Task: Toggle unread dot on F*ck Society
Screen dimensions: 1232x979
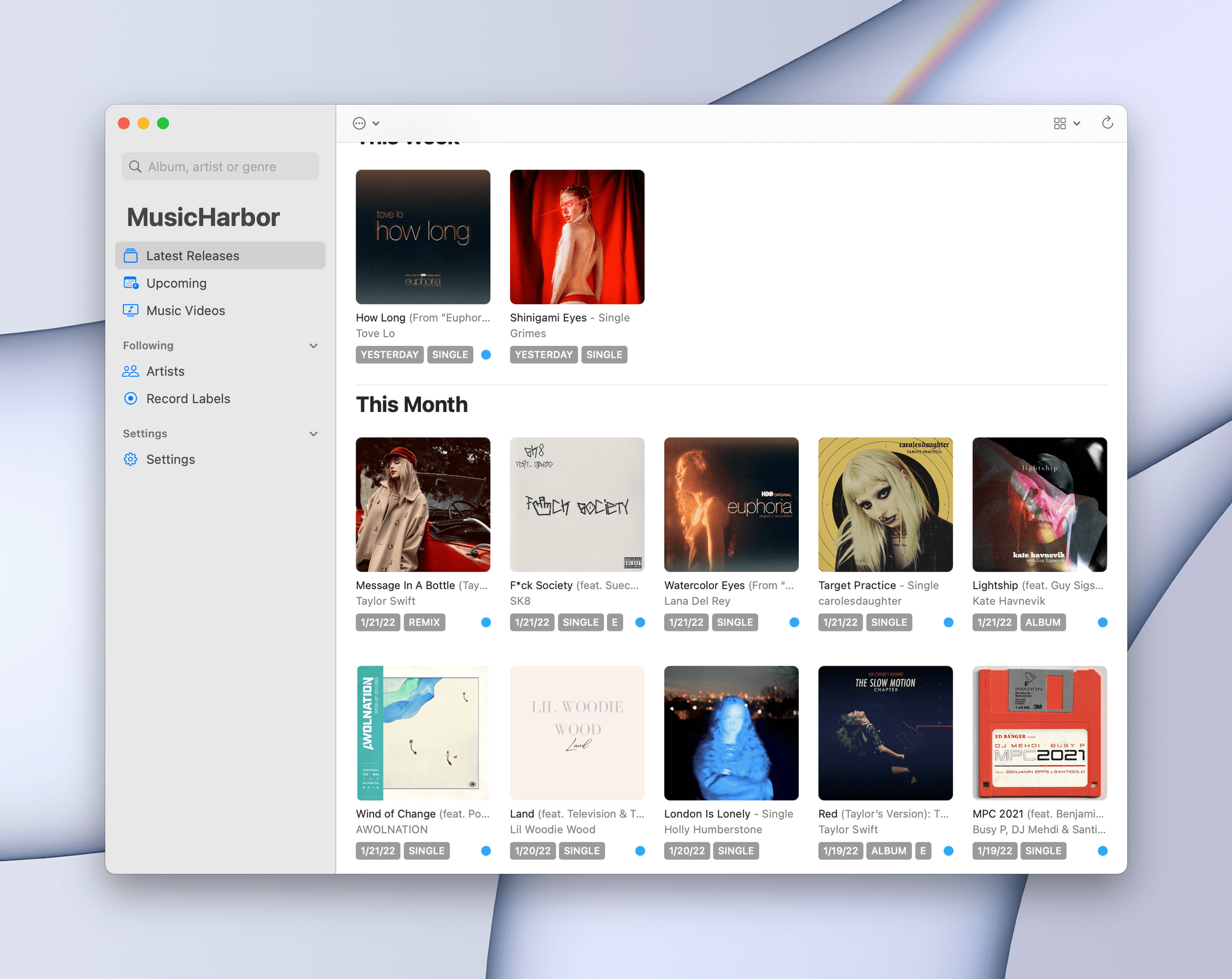Action: coord(640,622)
